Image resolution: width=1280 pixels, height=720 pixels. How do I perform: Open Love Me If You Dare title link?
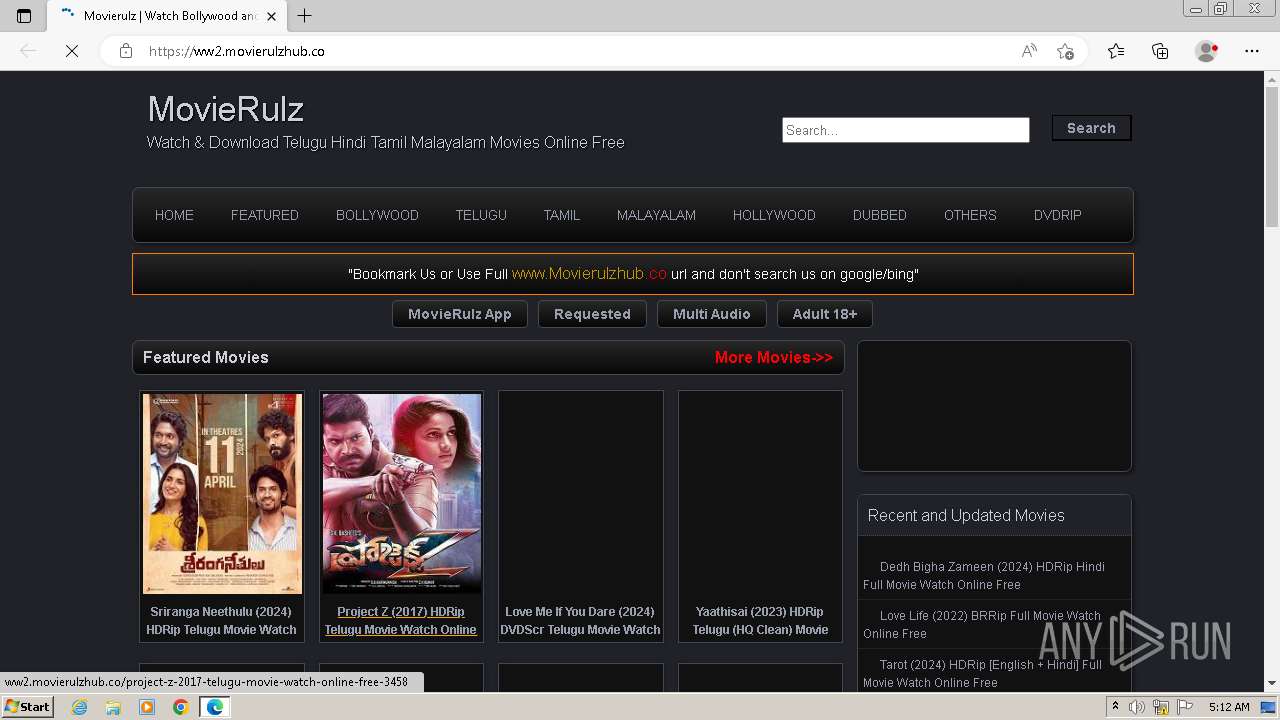coord(580,620)
